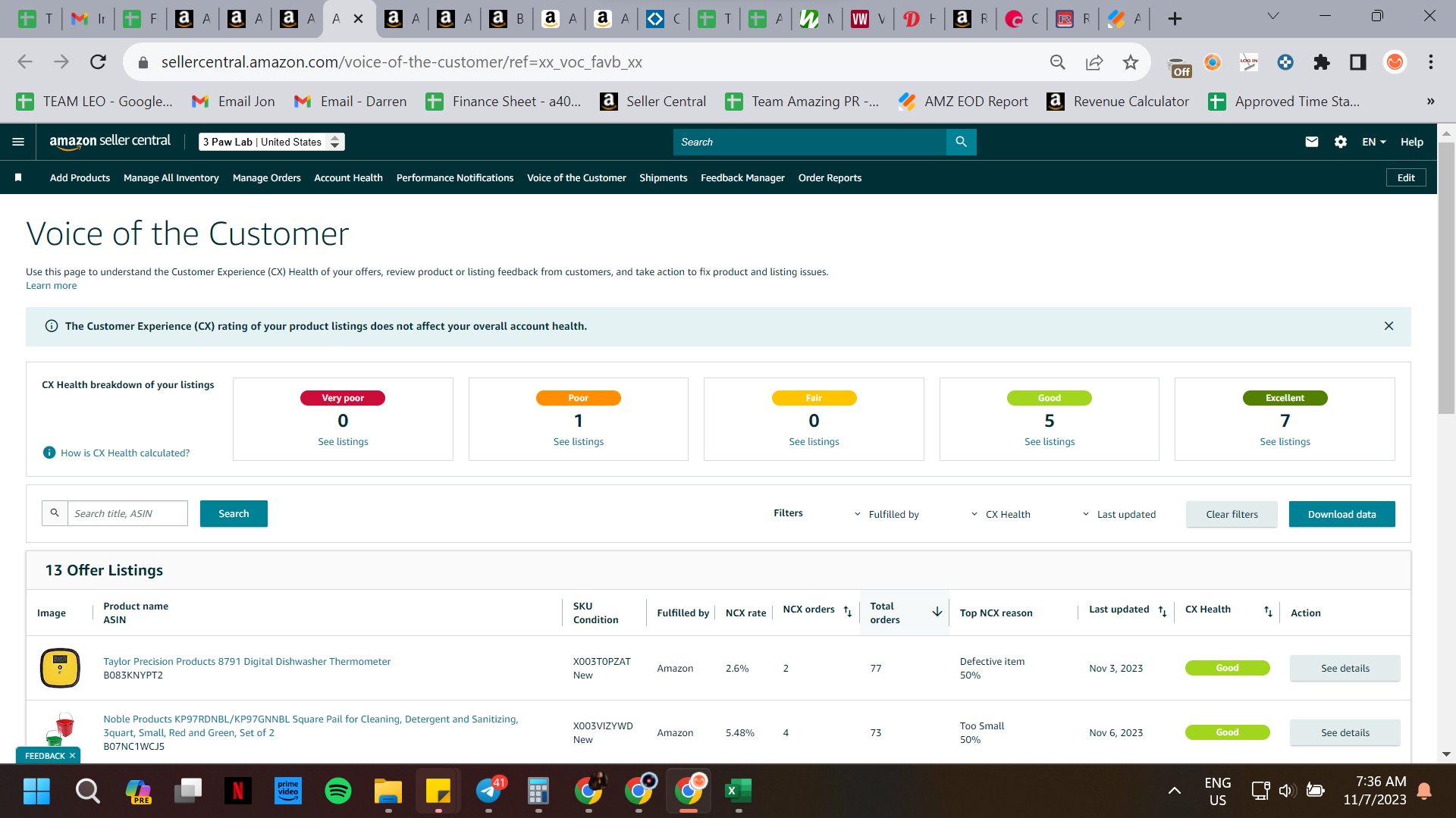Image resolution: width=1456 pixels, height=818 pixels.
Task: Click the Edit favorites bar button
Action: [1406, 177]
